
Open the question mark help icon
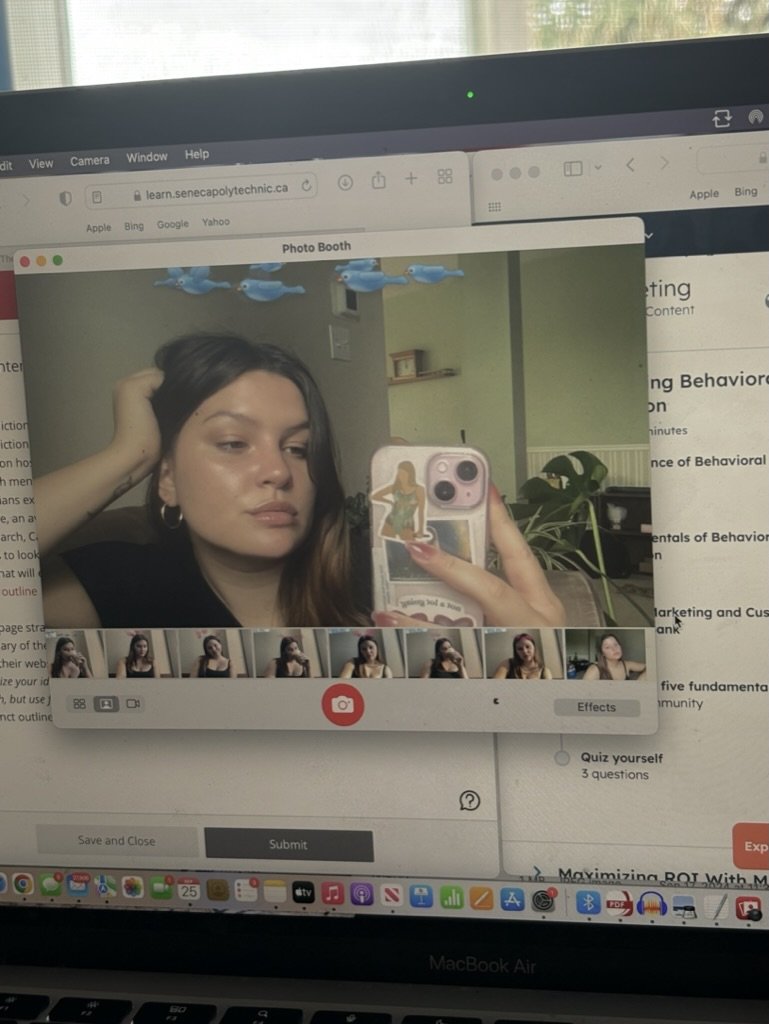coord(469,801)
